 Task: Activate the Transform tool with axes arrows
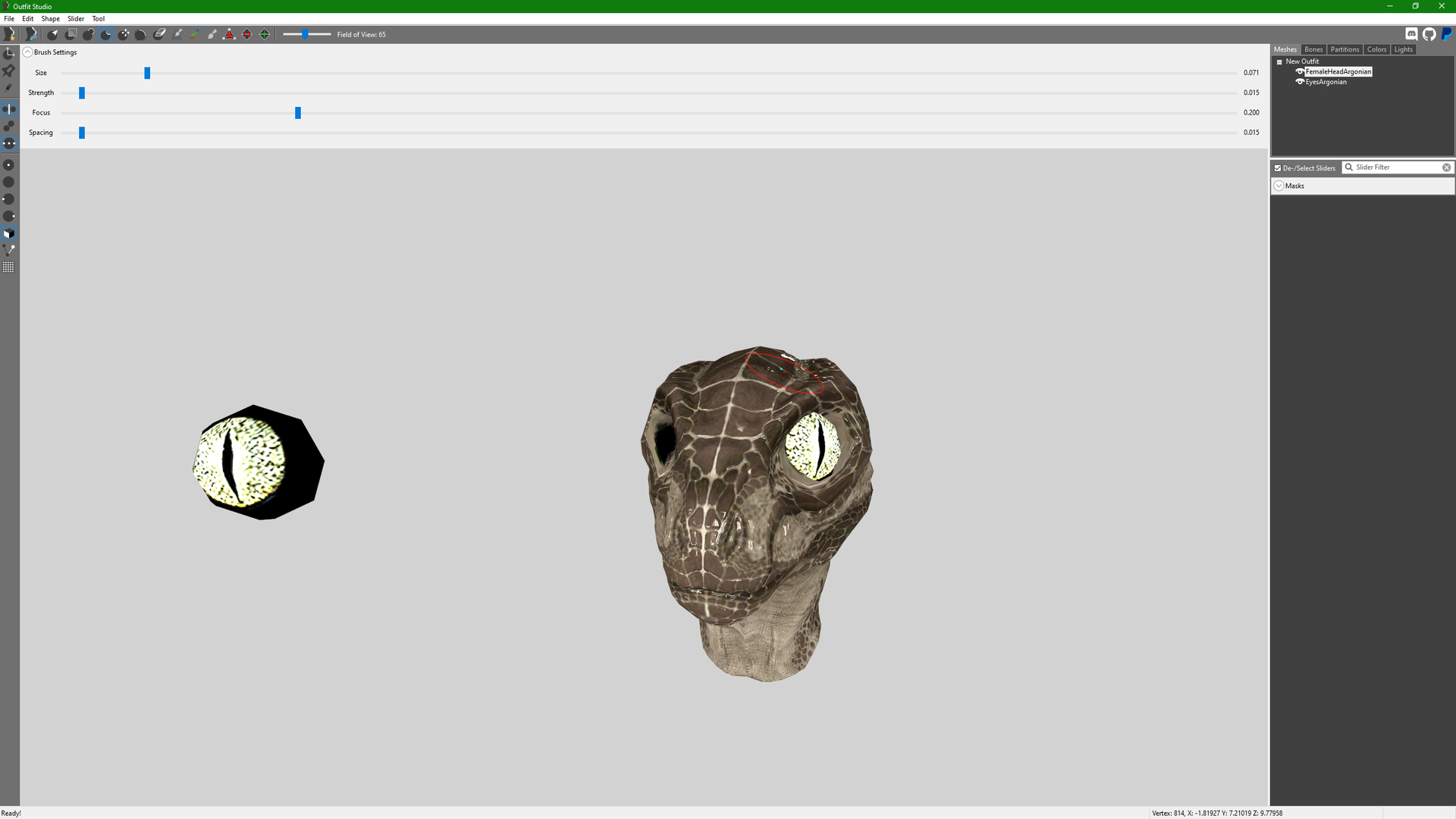click(9, 53)
